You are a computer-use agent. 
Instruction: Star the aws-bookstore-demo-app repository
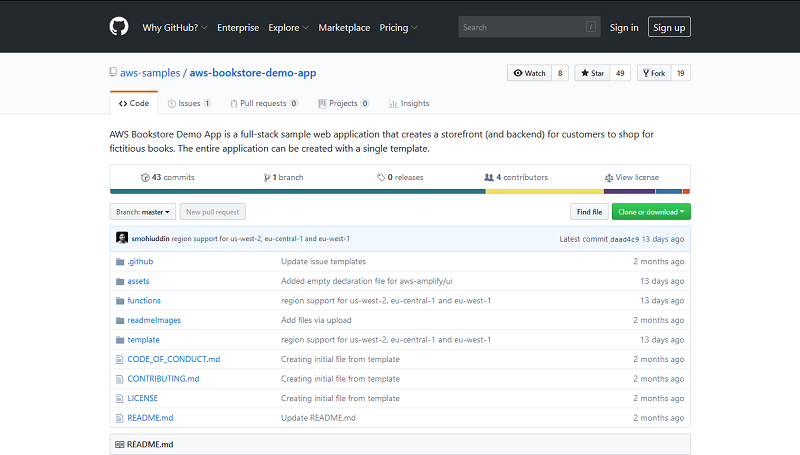point(592,73)
